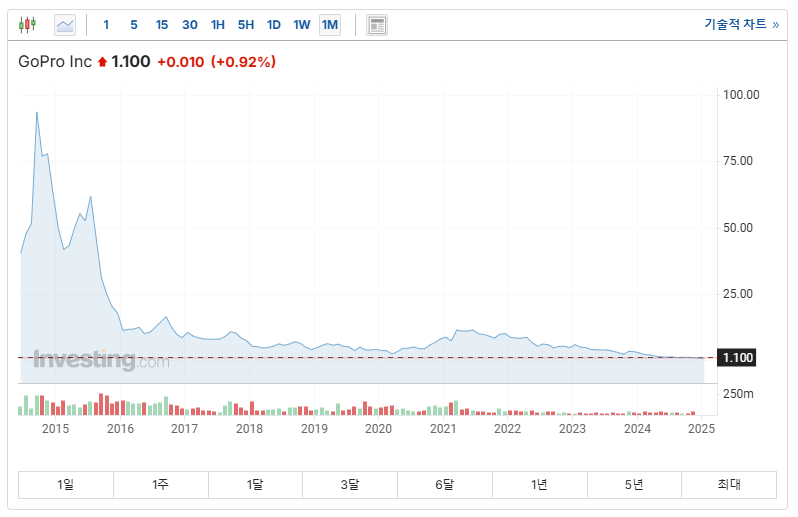Click the current price 1.100 label on axis

coord(736,358)
